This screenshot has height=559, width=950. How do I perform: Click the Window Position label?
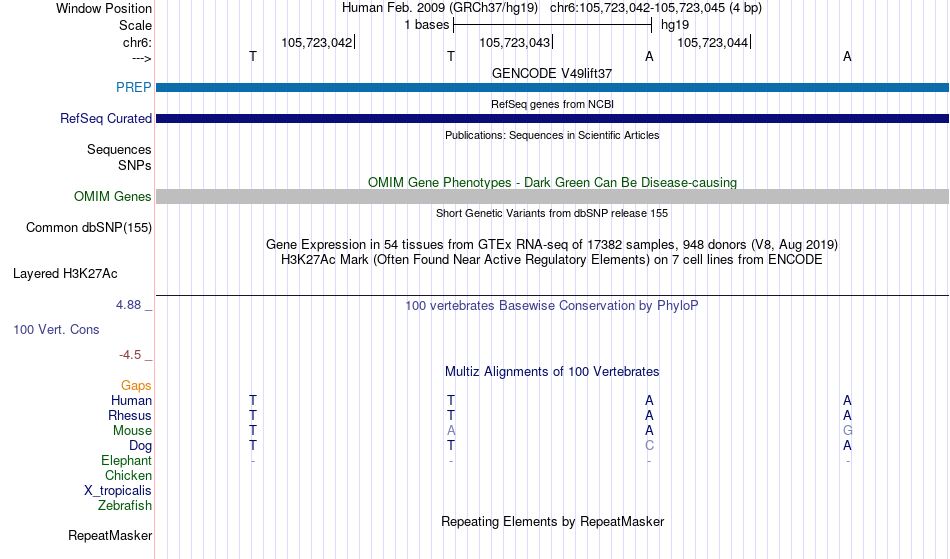tap(104, 8)
